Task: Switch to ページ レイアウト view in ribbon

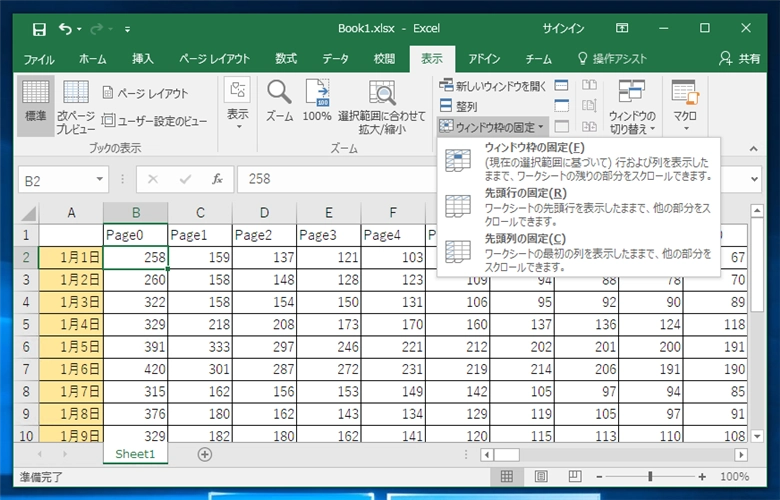Action: click(145, 93)
